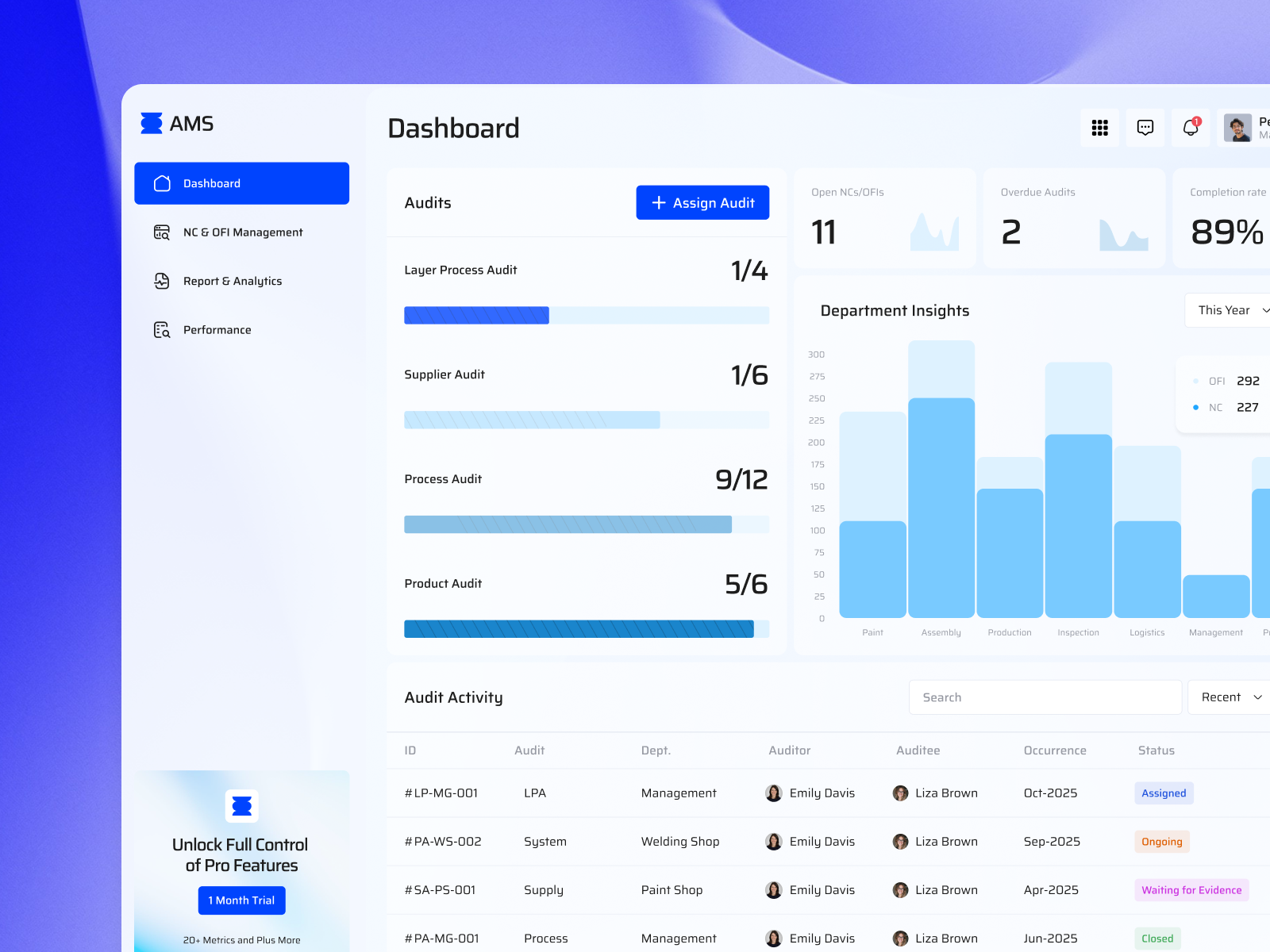
Task: Click the AMS logo icon
Action: point(152,124)
